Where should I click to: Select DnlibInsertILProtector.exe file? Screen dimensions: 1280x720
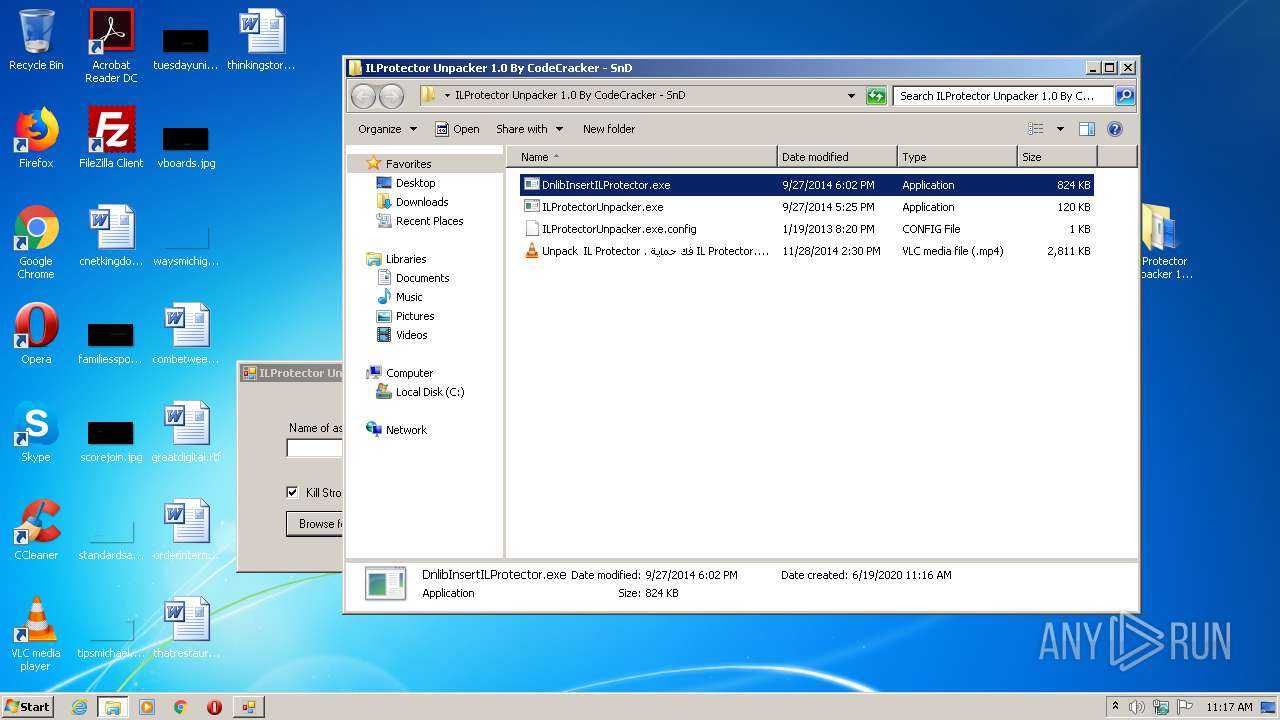pos(806,185)
